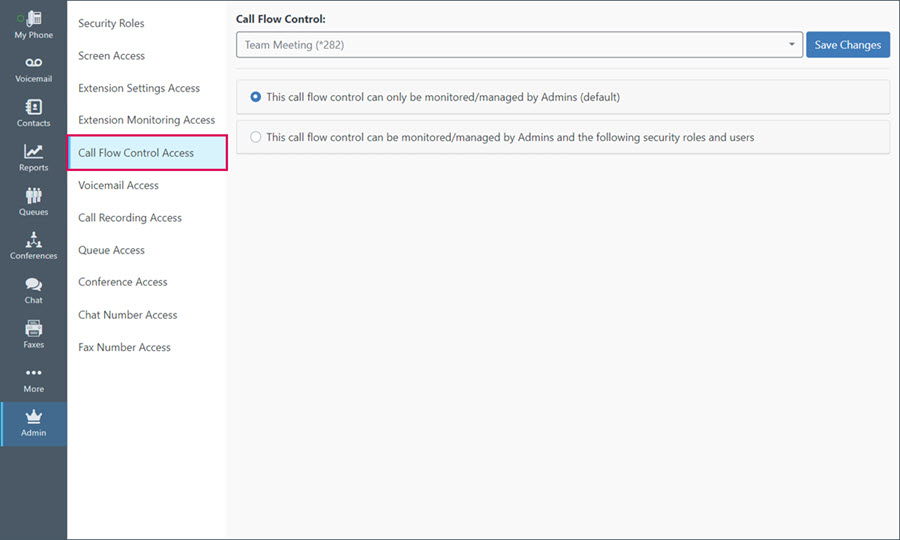The image size is (900, 540).
Task: Switch to Extension Monitoring Access
Action: click(146, 120)
